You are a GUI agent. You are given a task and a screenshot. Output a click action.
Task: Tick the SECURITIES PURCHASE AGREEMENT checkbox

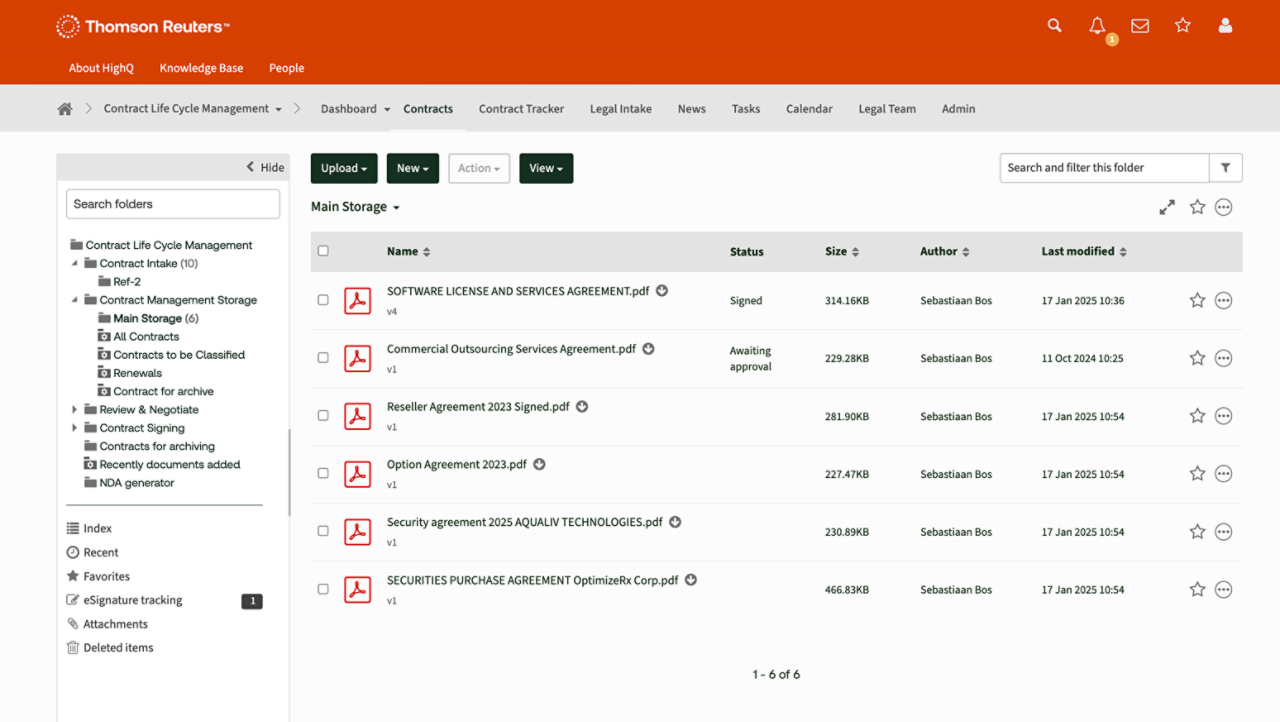coord(323,590)
